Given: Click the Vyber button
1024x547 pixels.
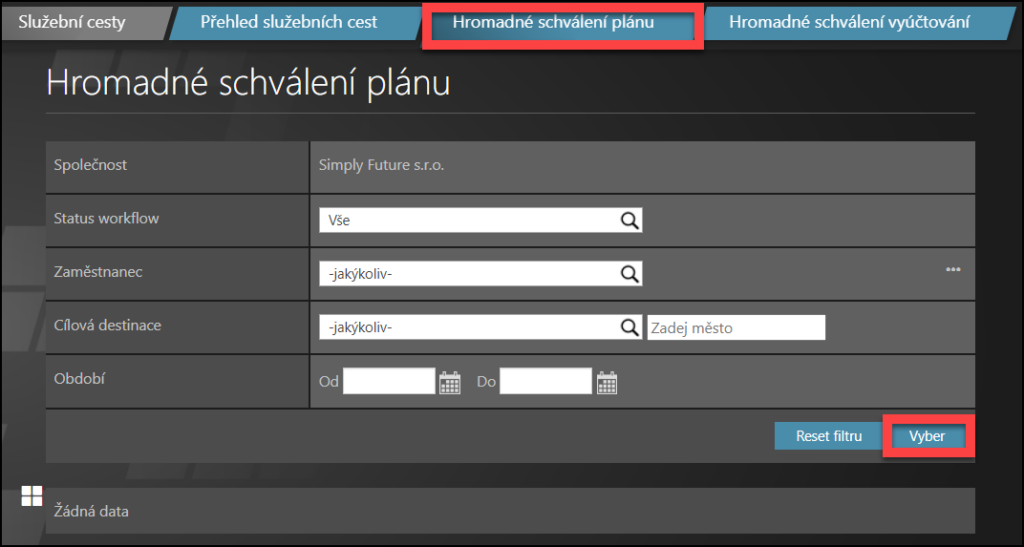Looking at the screenshot, I should (x=927, y=436).
